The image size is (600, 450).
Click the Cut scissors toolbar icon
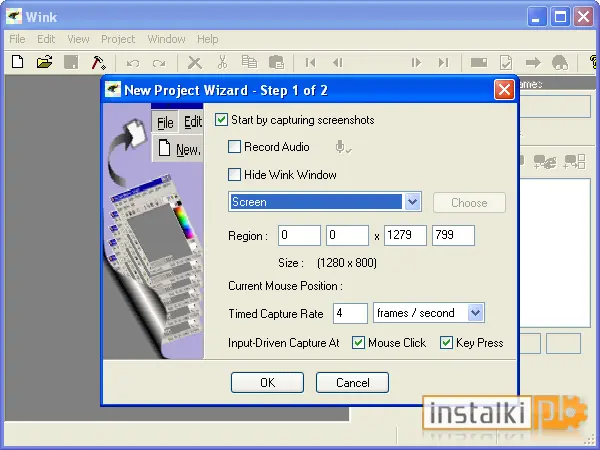(222, 62)
